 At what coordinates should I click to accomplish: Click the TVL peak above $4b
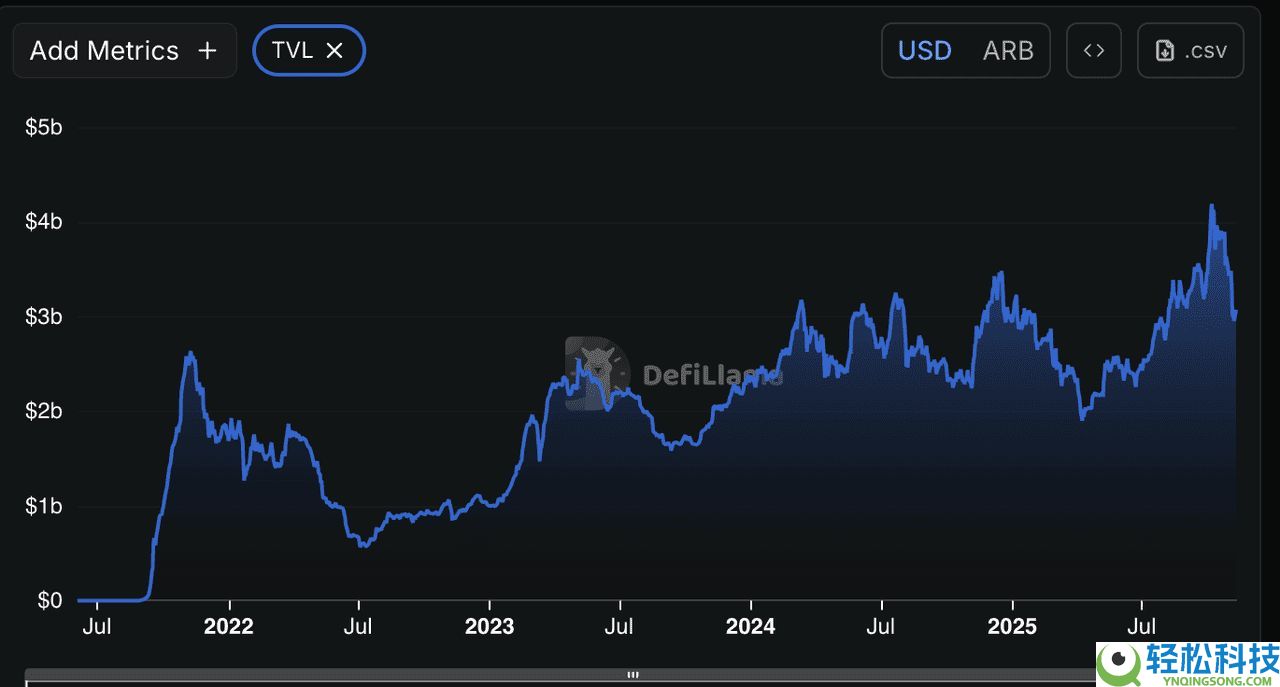[x=1212, y=206]
